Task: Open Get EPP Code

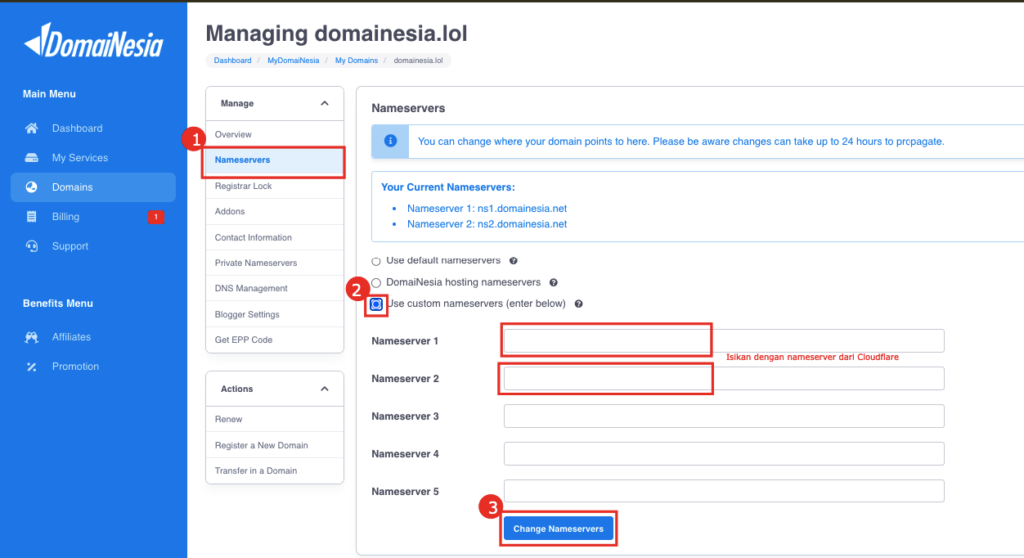Action: (274, 340)
